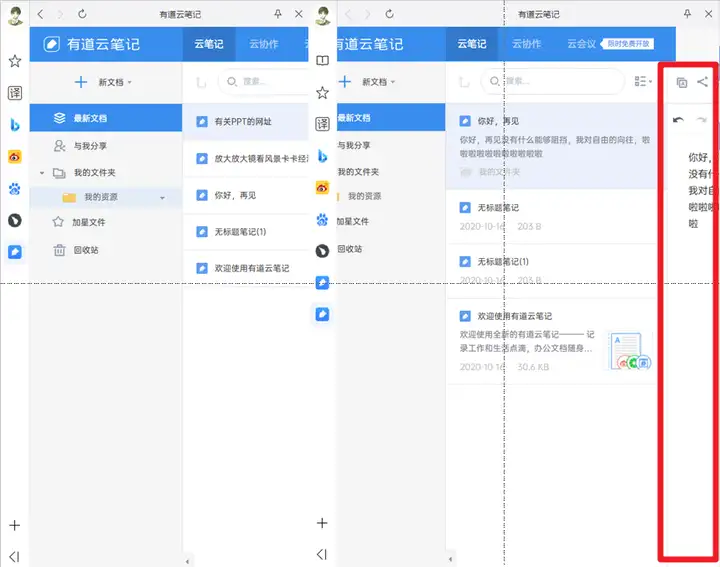Select 最新文档 in left window
This screenshot has width=720, height=567.
[x=106, y=118]
